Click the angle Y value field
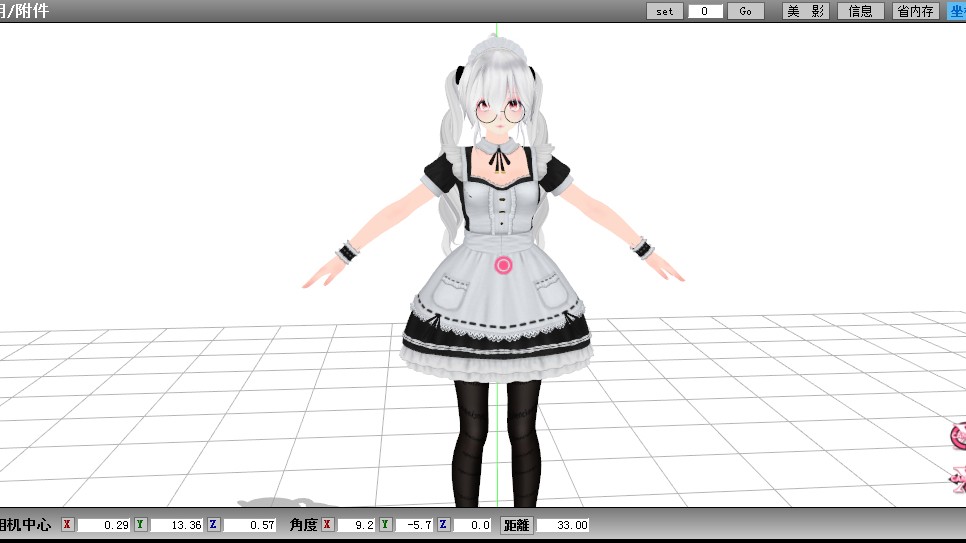Screen dimensions: 966x543 tap(414, 525)
